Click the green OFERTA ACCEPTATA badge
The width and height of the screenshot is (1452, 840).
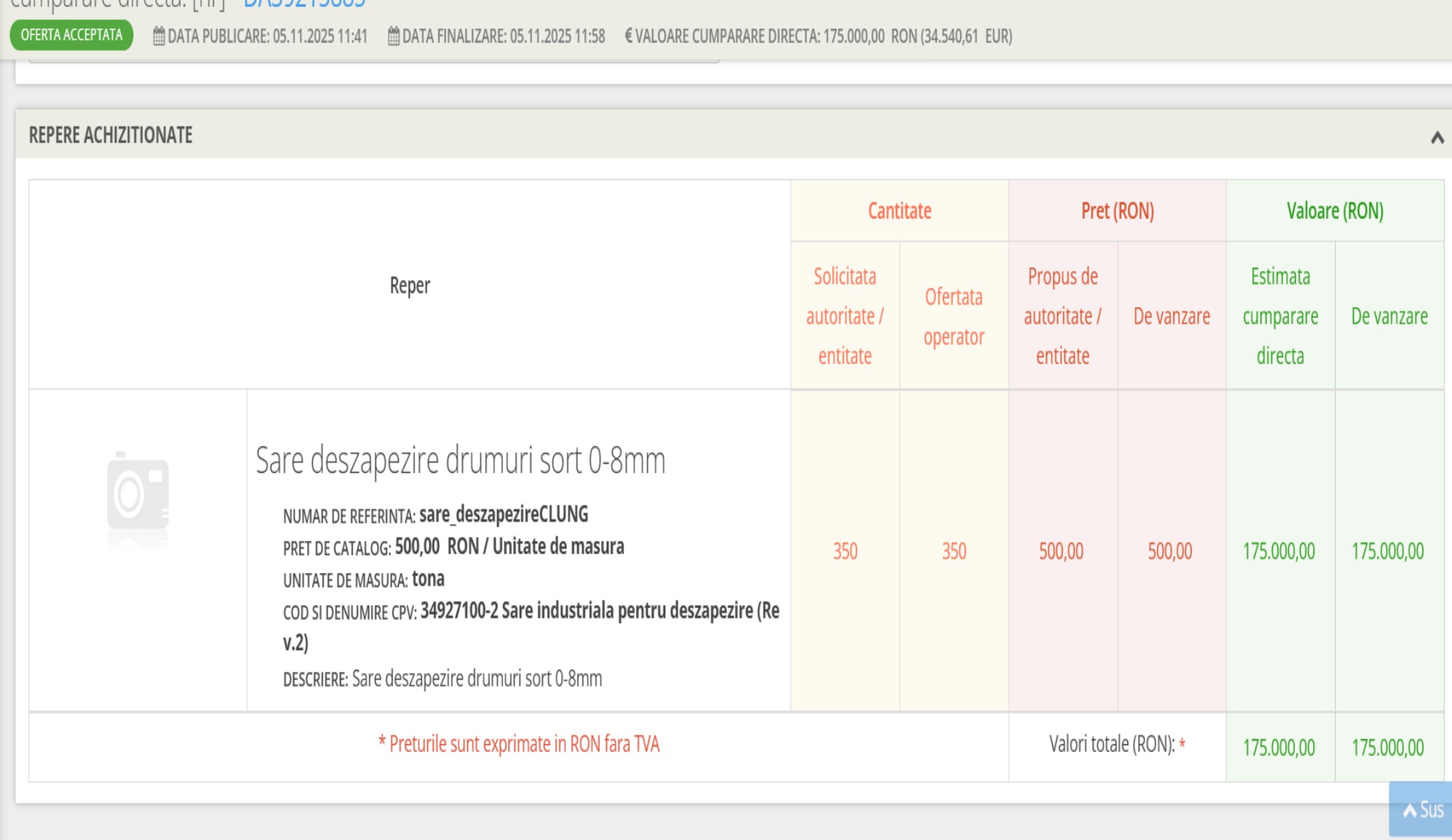point(72,35)
